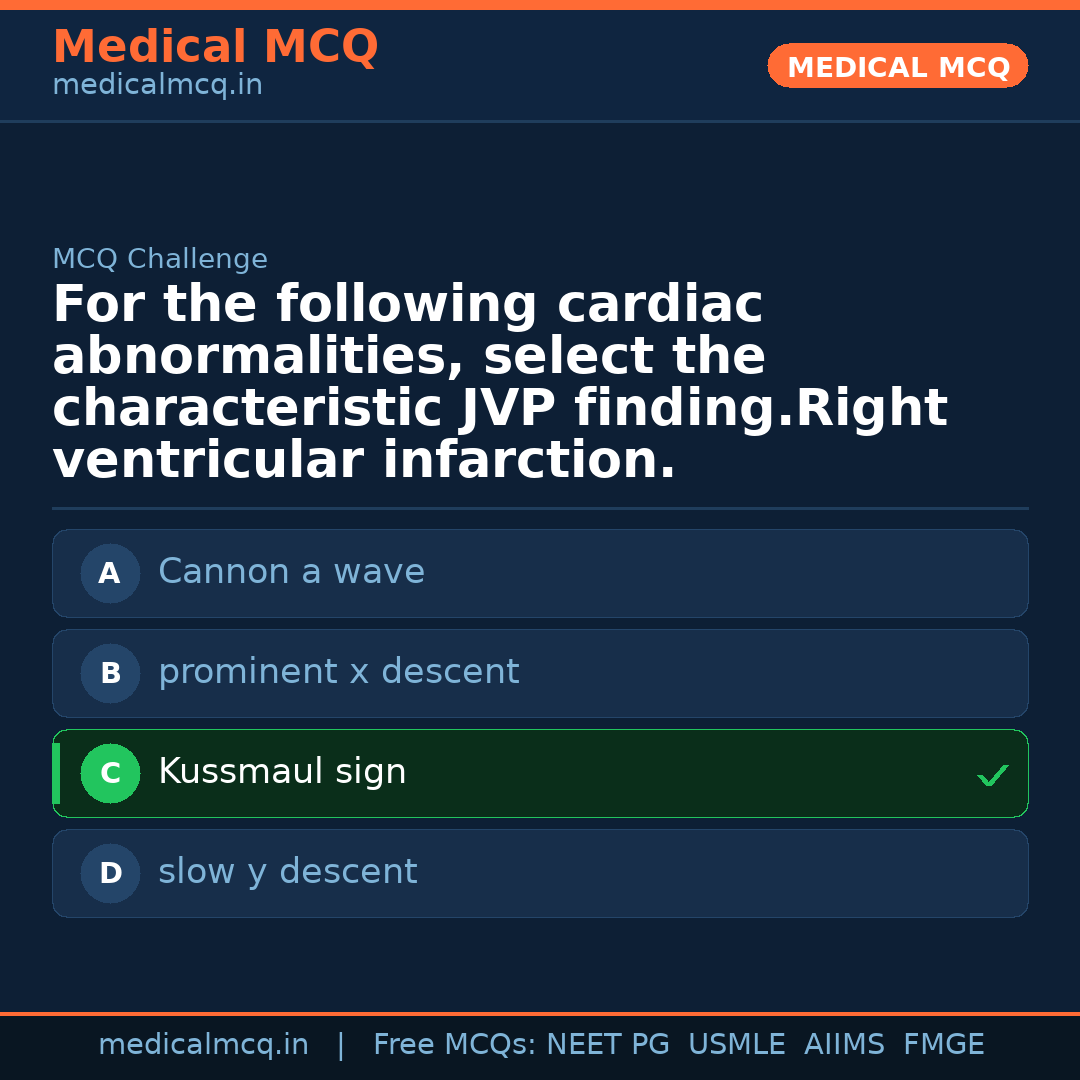Expand the MCQ Challenge section
1080x1080 pixels.
160,258
